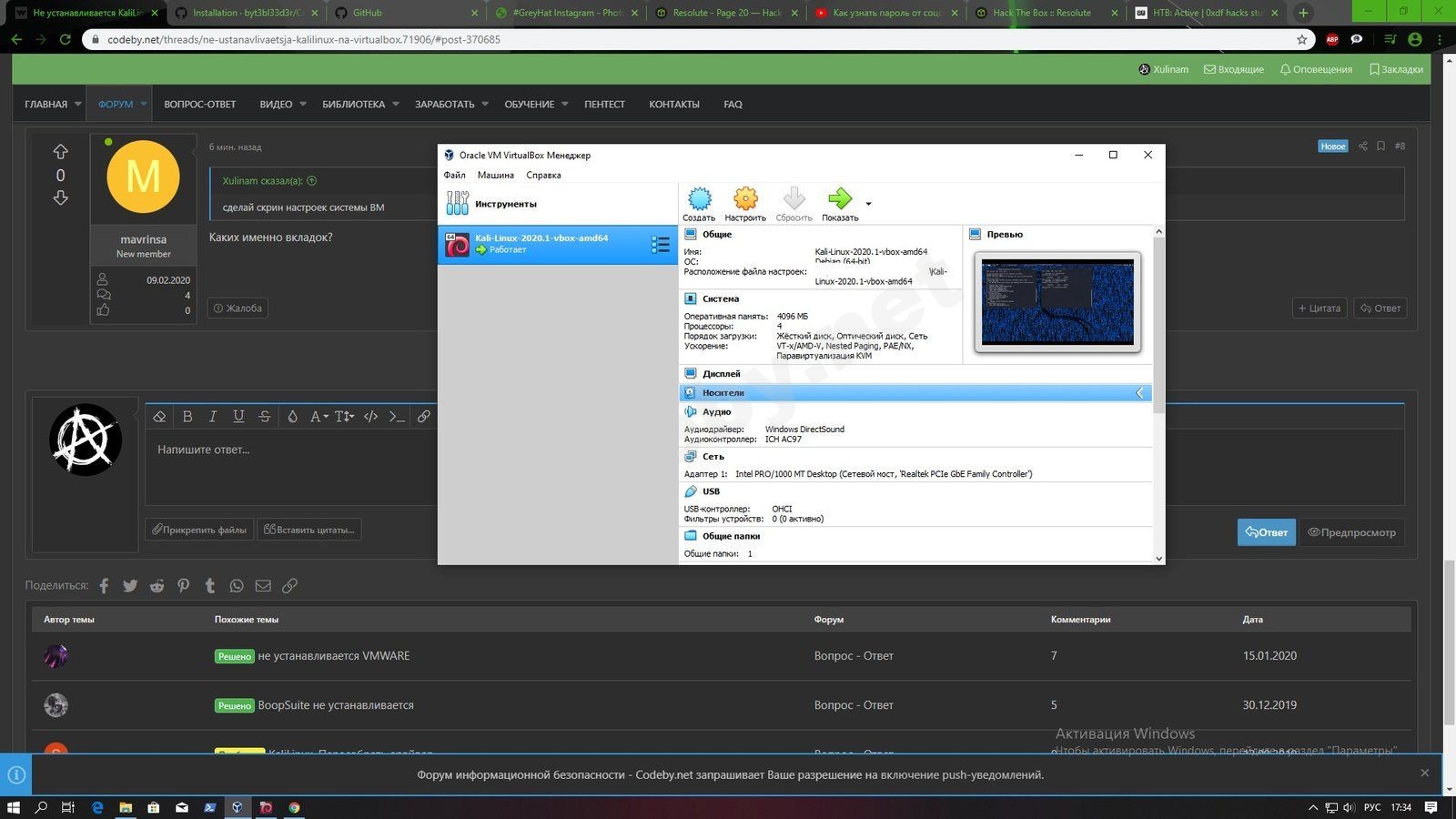This screenshot has height=819, width=1456.
Task: Click the Kali VM preview thumbnail
Action: coord(1057,302)
